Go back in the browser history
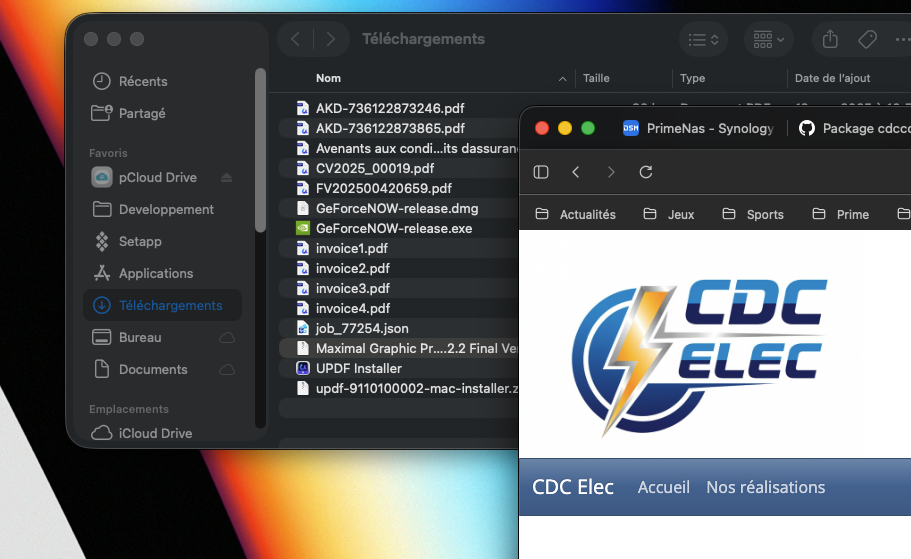911x559 pixels. point(576,172)
